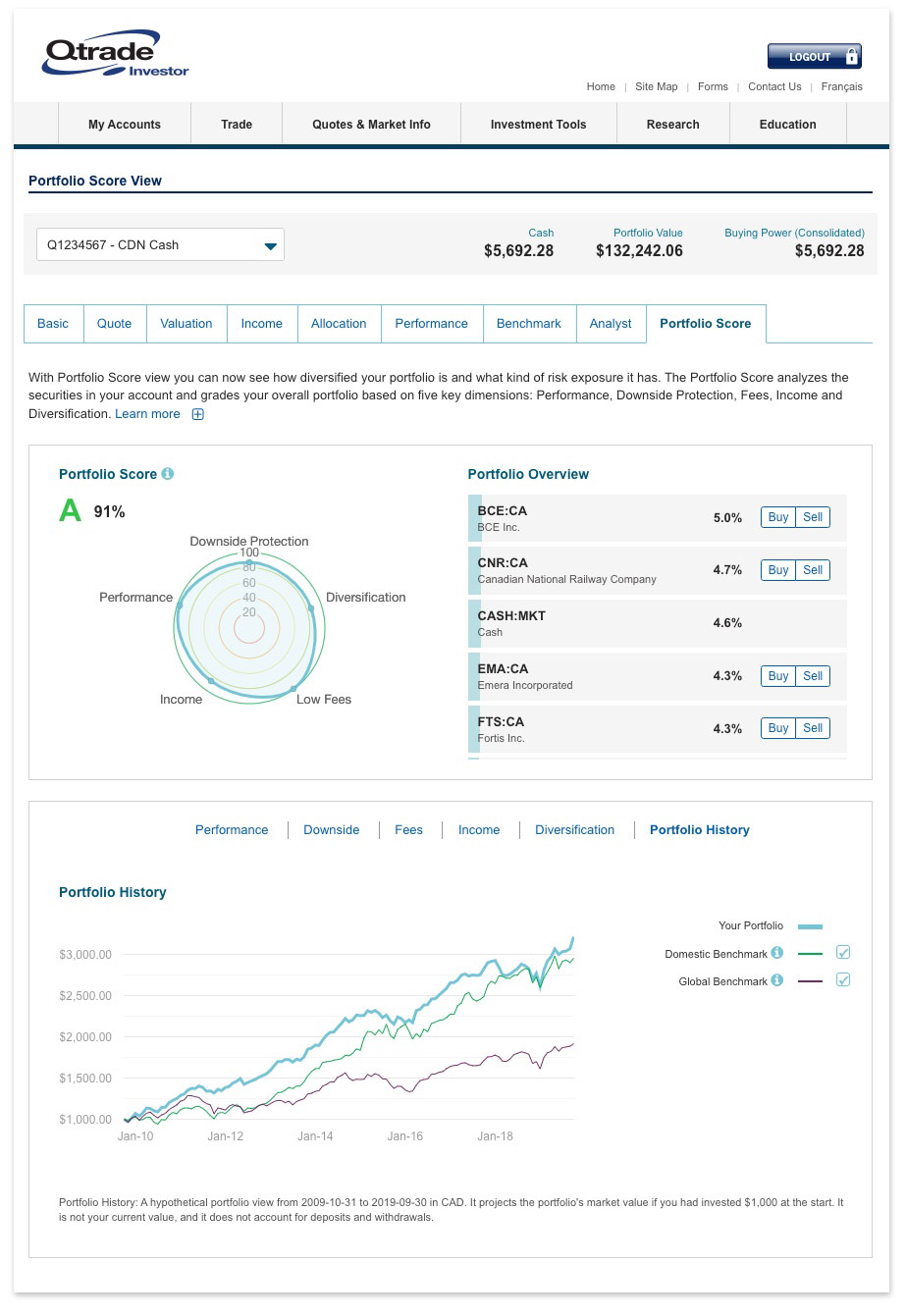906x1316 pixels.
Task: Select the EMA:CA holding row
Action: point(658,676)
